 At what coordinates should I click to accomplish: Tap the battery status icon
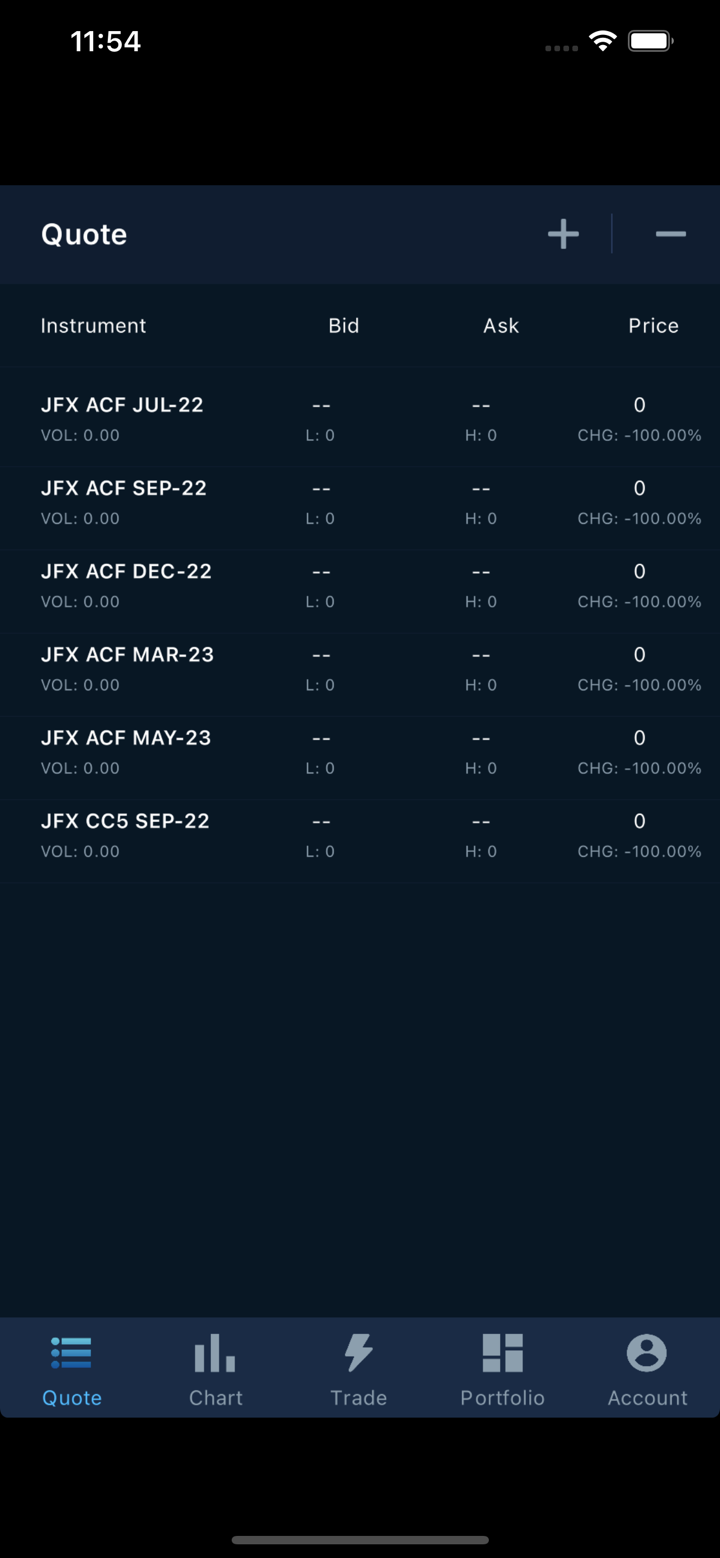point(650,41)
